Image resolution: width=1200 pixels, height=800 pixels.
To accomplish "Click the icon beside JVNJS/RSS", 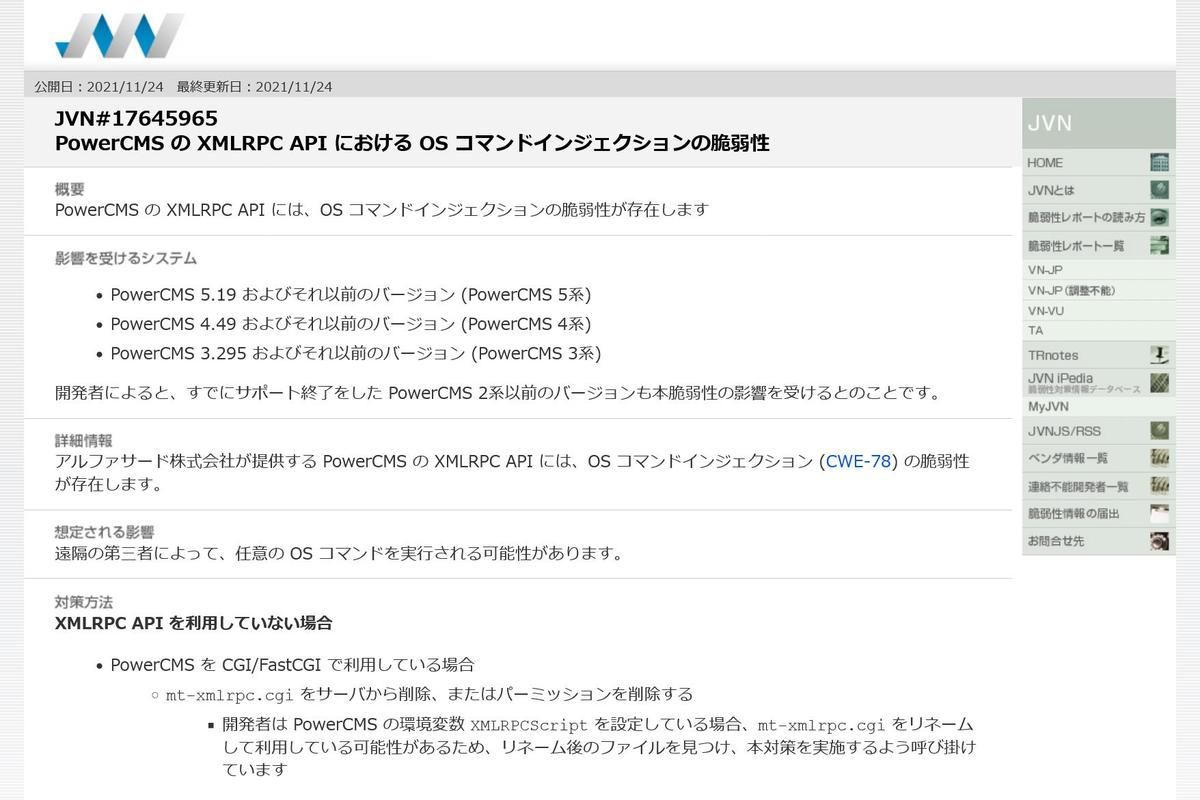I will [1159, 431].
